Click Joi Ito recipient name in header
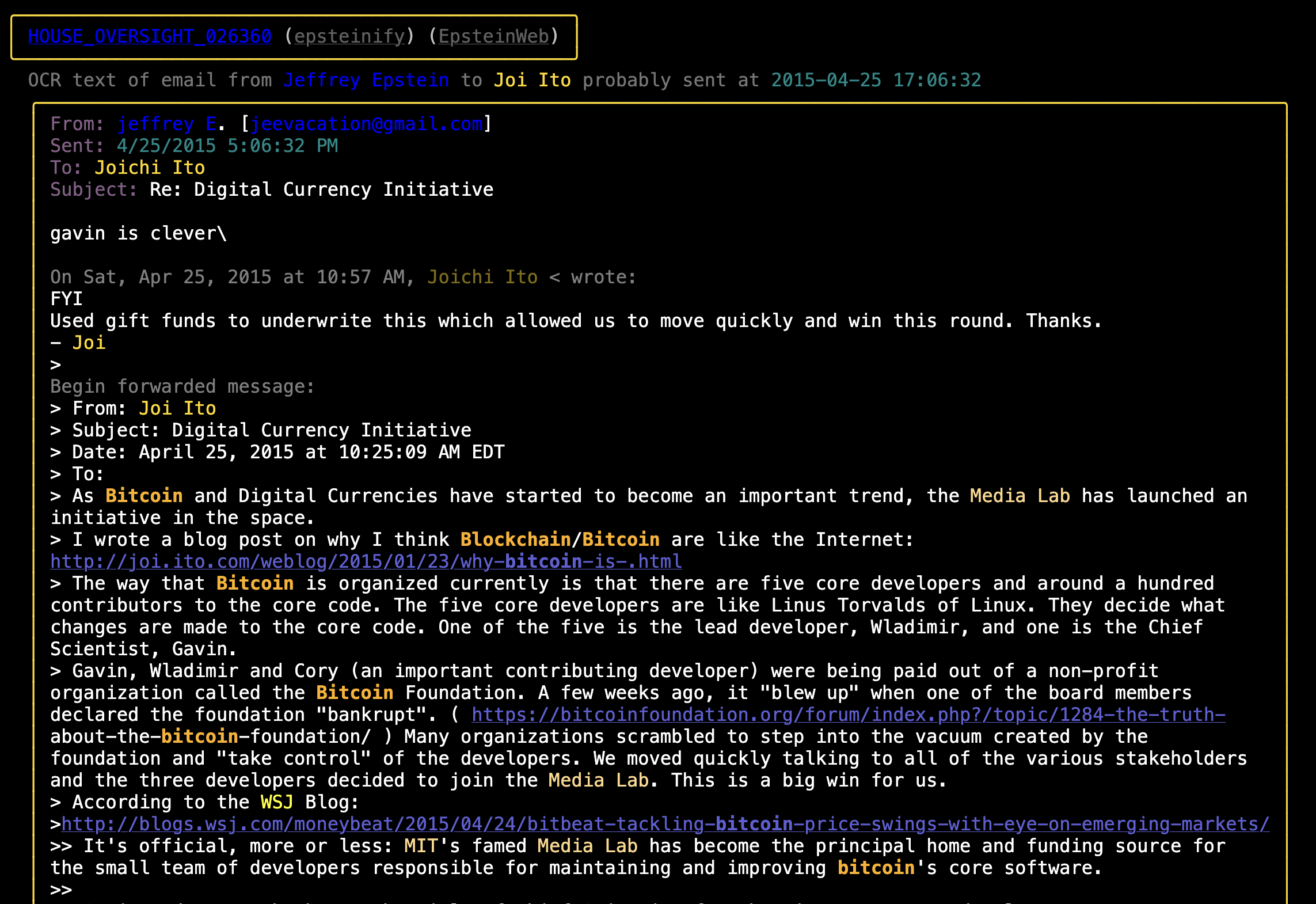Viewport: 1316px width, 904px height. pos(532,80)
